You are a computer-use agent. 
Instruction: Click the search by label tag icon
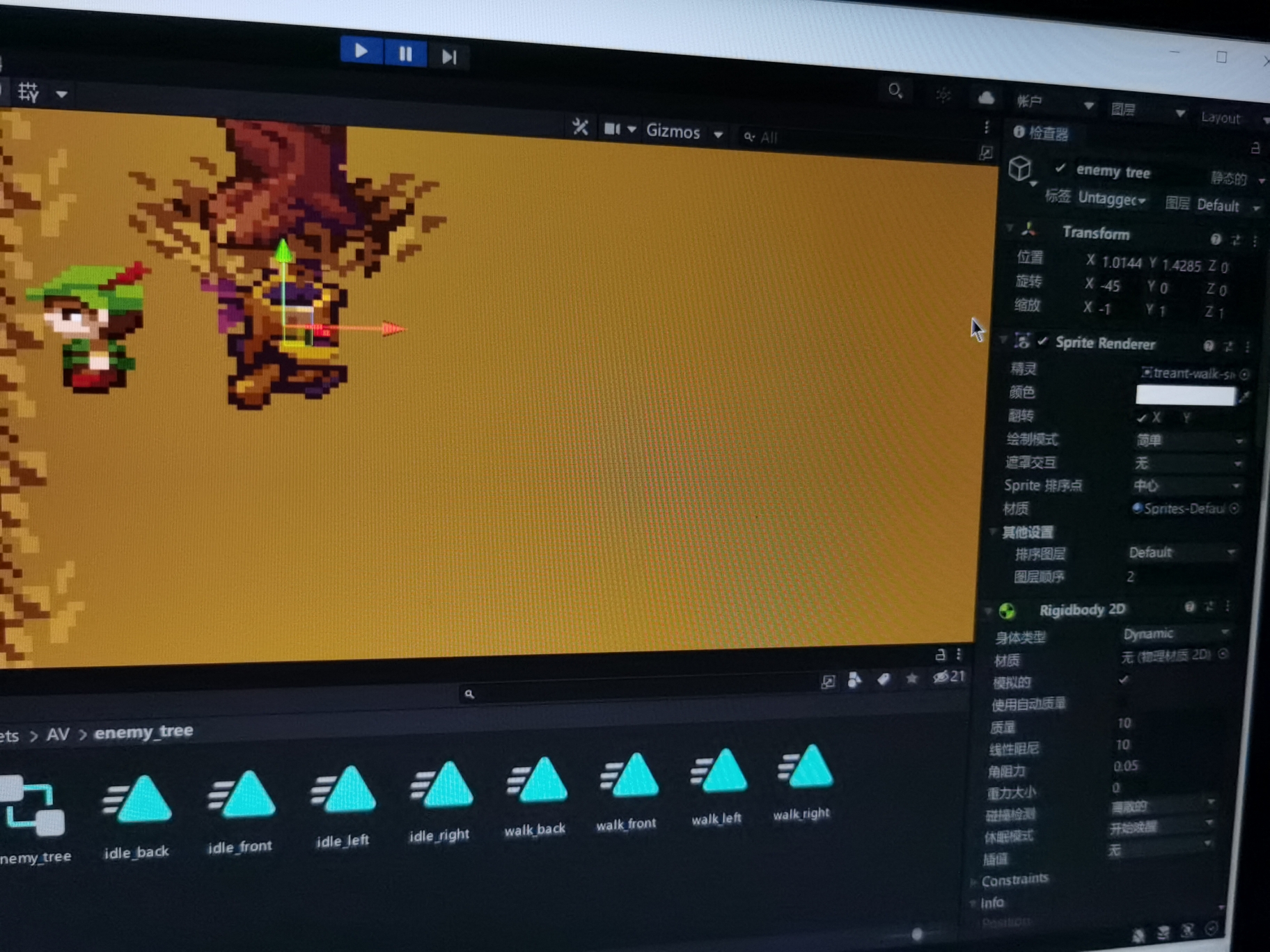pos(883,679)
